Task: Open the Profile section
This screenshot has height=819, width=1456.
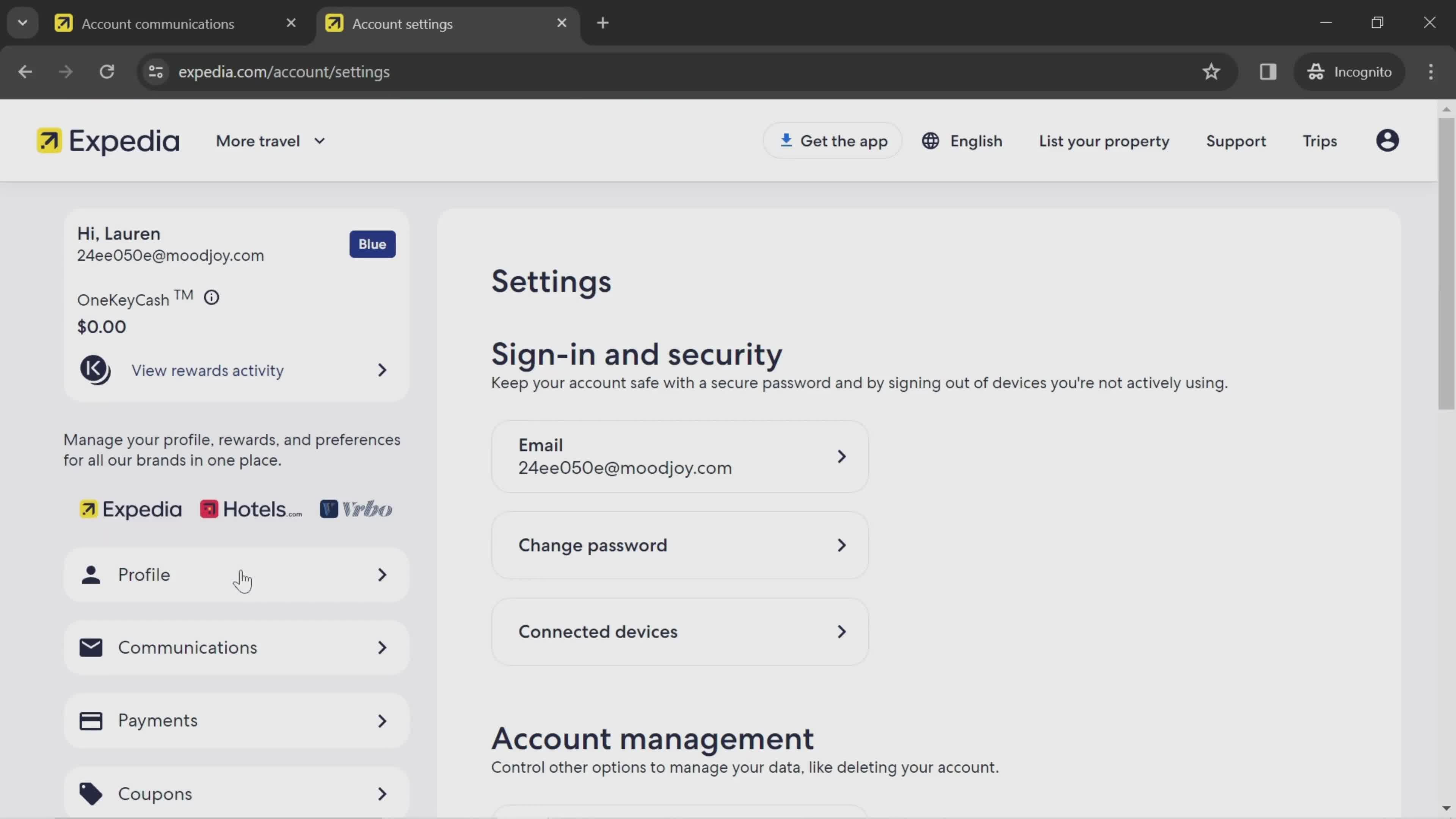Action: click(x=236, y=575)
